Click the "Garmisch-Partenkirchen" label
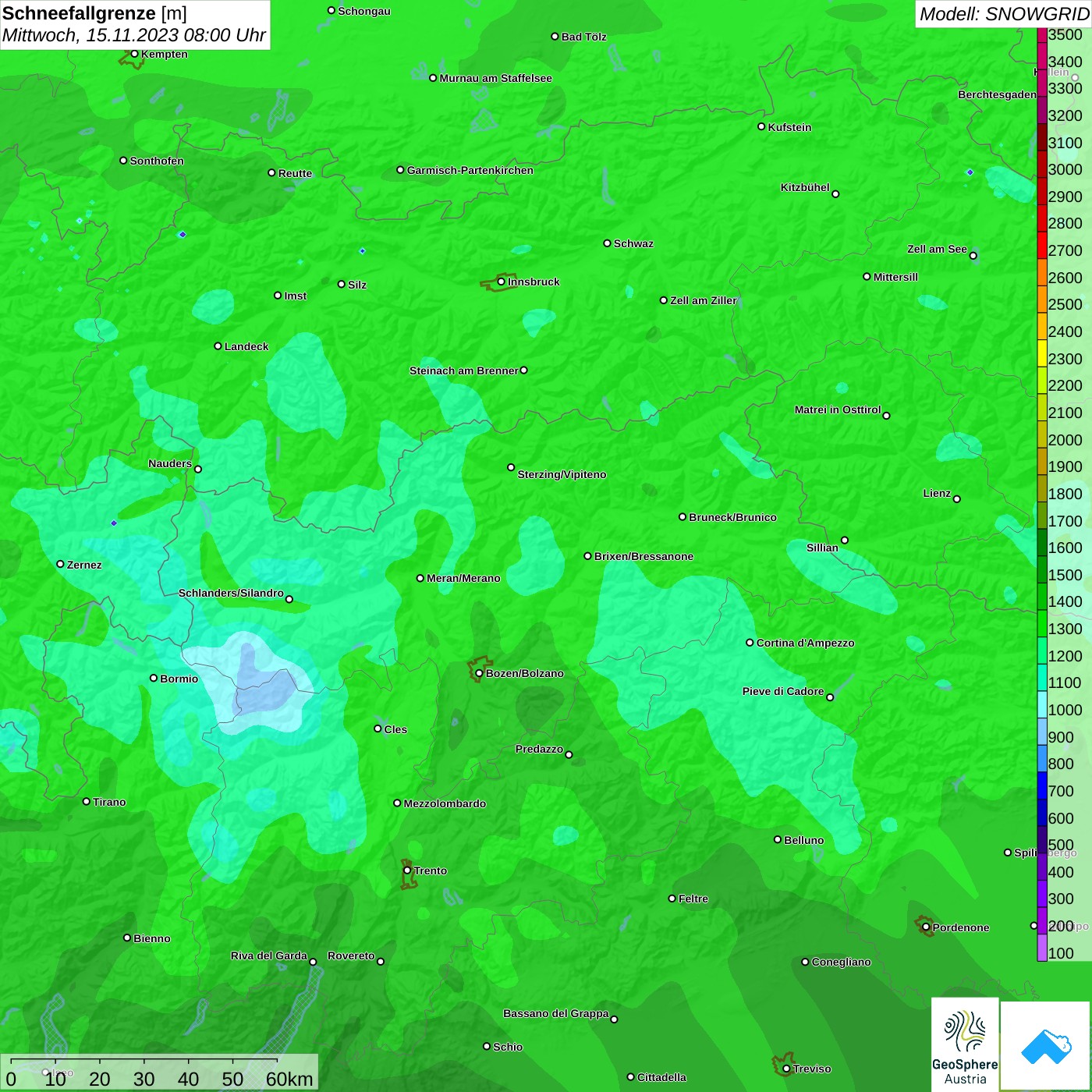 [x=470, y=170]
